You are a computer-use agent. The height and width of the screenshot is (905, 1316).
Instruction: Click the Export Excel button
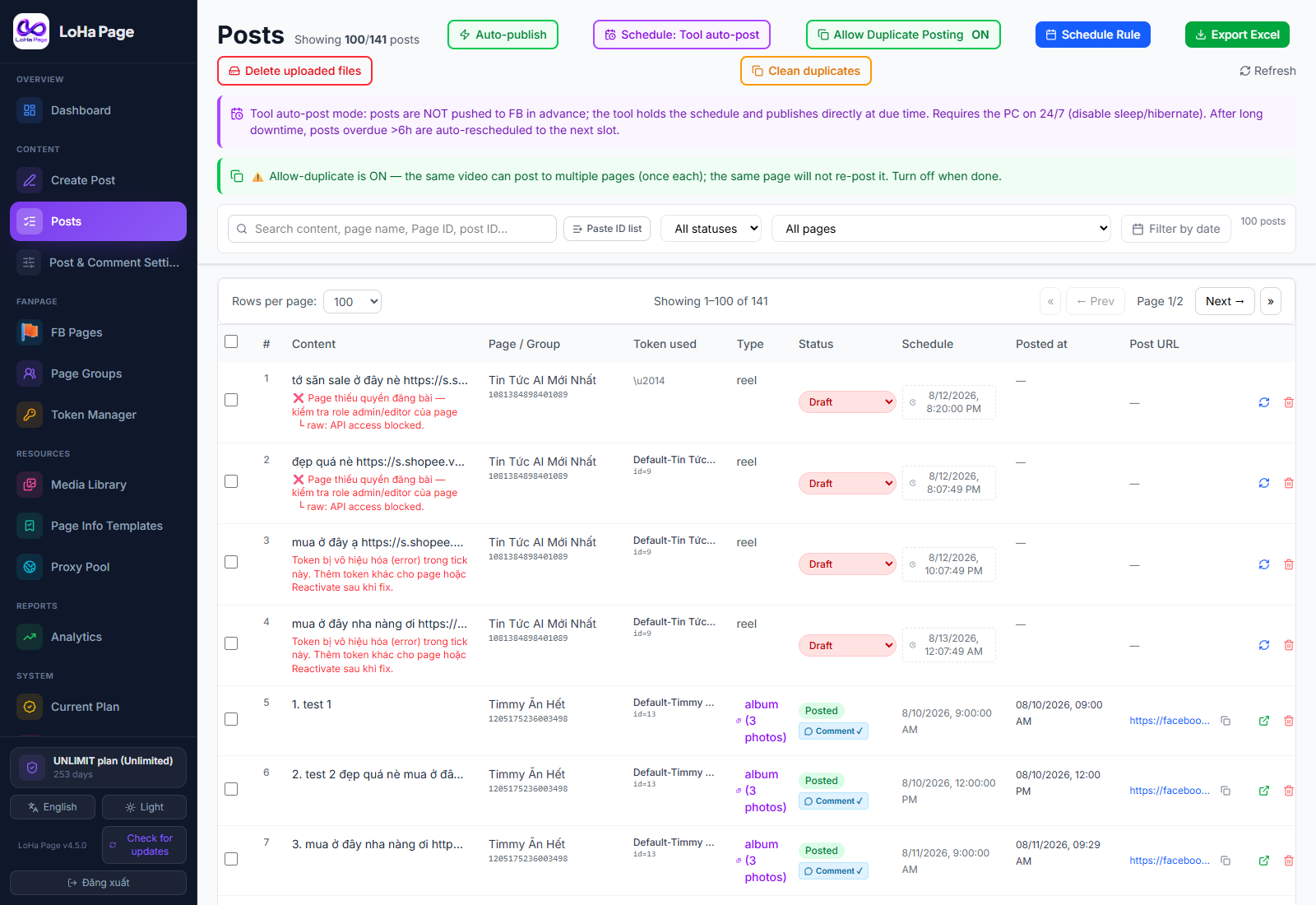pyautogui.click(x=1237, y=35)
